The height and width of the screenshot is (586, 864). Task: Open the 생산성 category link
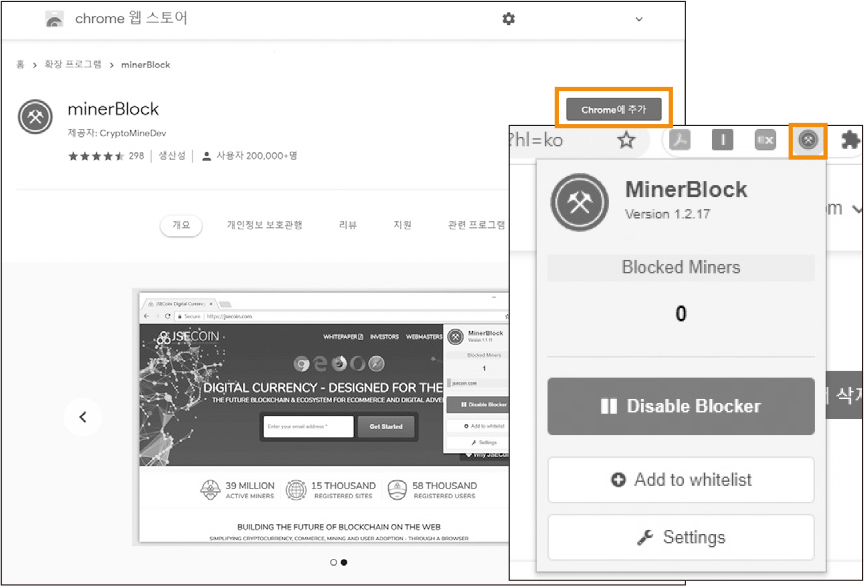pyautogui.click(x=172, y=156)
